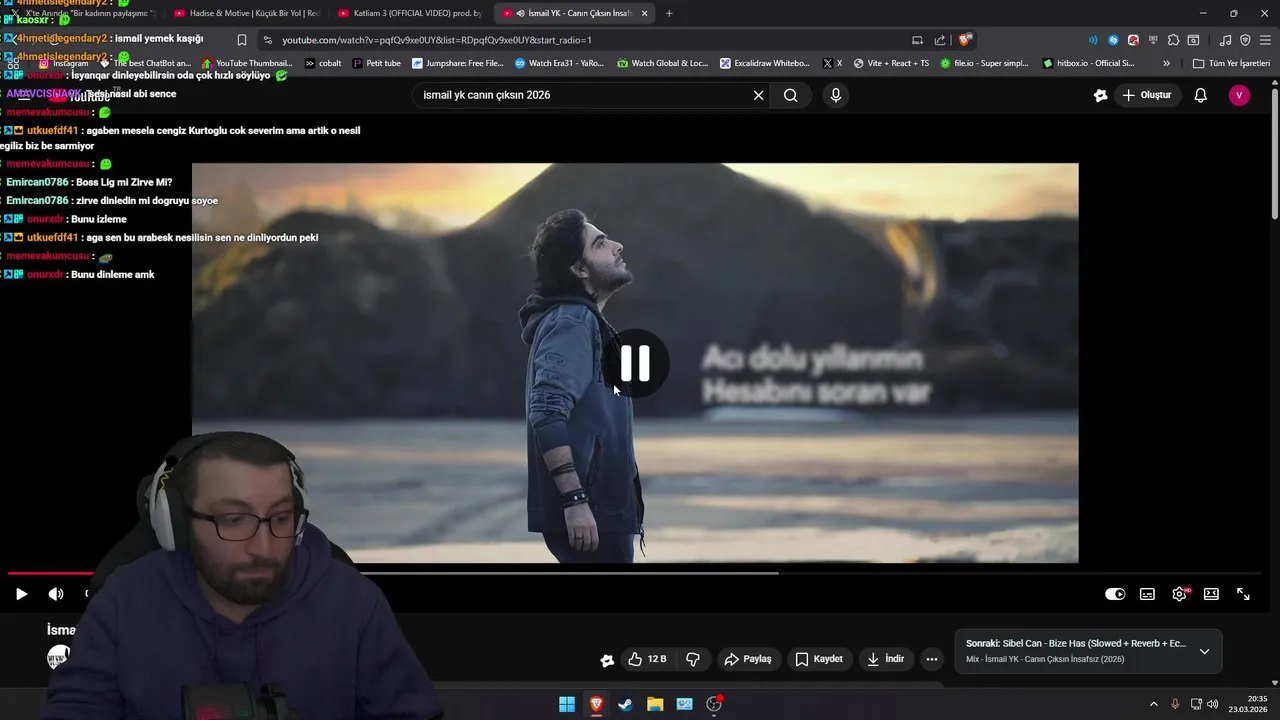Open the cobalt bookmark
The image size is (1280, 720).
click(x=323, y=63)
